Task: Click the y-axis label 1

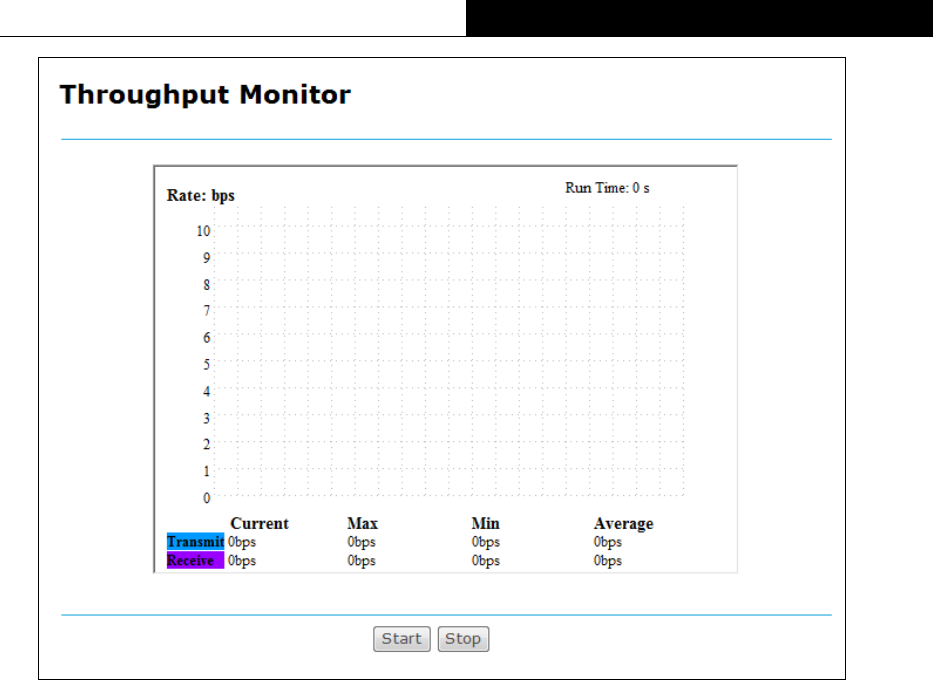Action: [x=206, y=471]
